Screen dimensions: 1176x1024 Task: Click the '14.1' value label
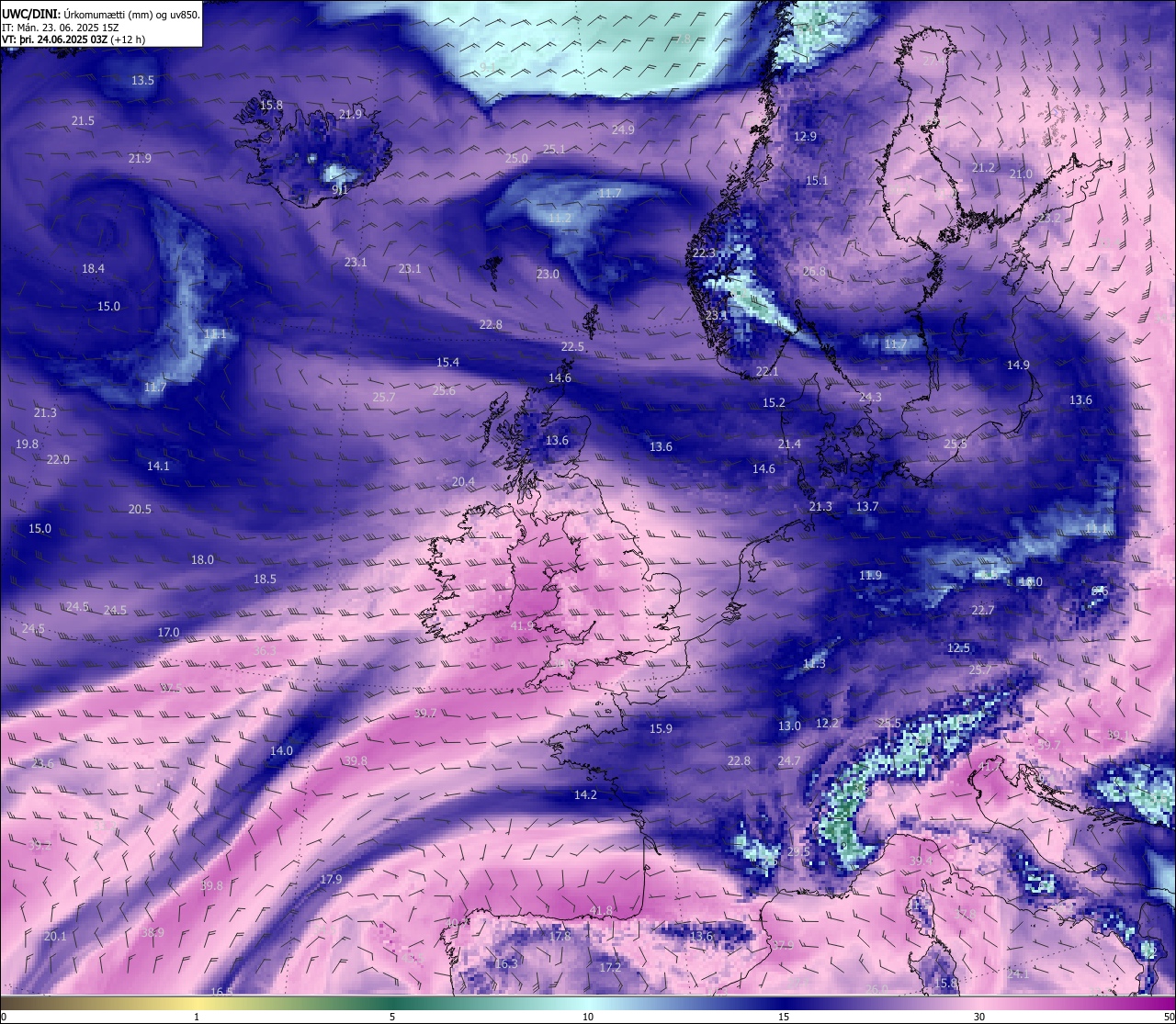pyautogui.click(x=158, y=467)
